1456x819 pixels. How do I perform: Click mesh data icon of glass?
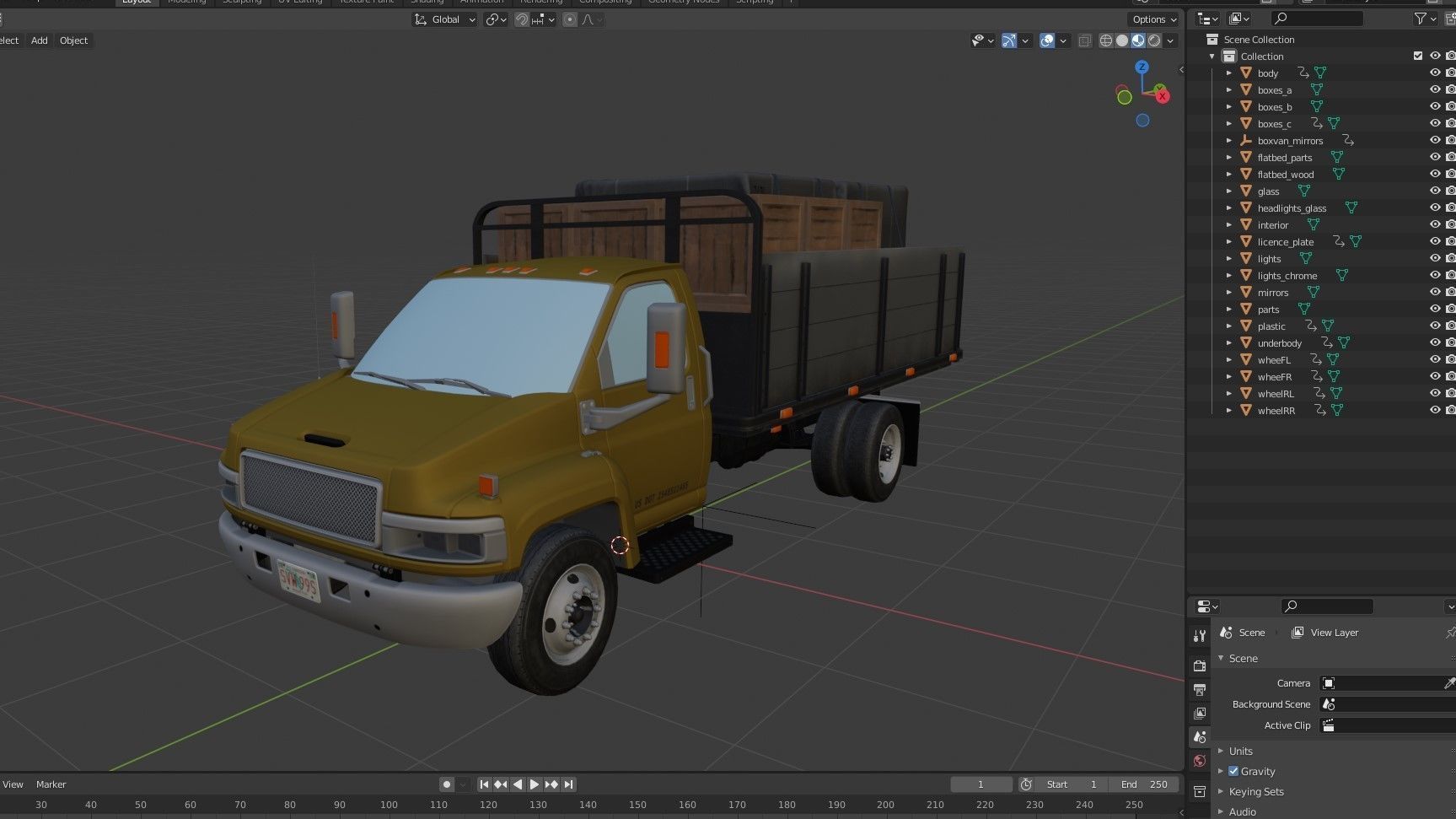coord(1304,191)
